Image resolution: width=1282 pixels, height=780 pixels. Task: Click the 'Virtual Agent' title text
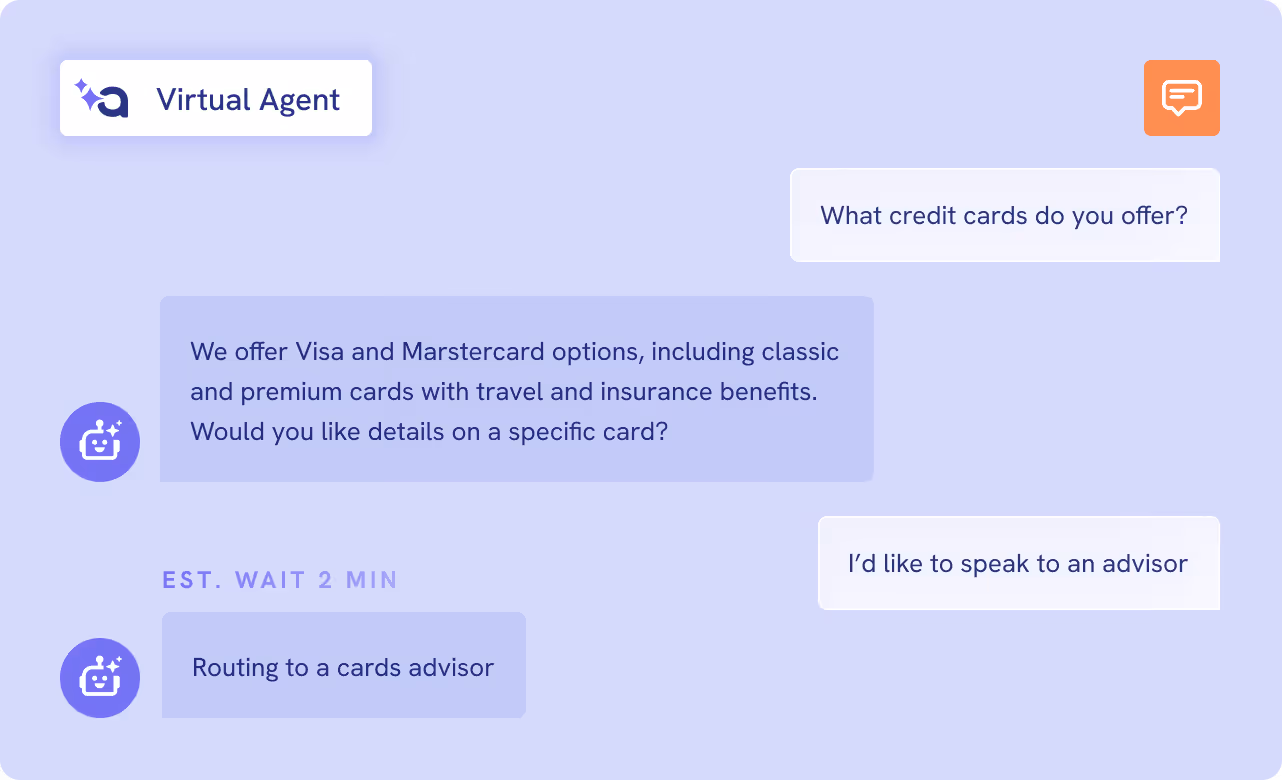tap(248, 99)
